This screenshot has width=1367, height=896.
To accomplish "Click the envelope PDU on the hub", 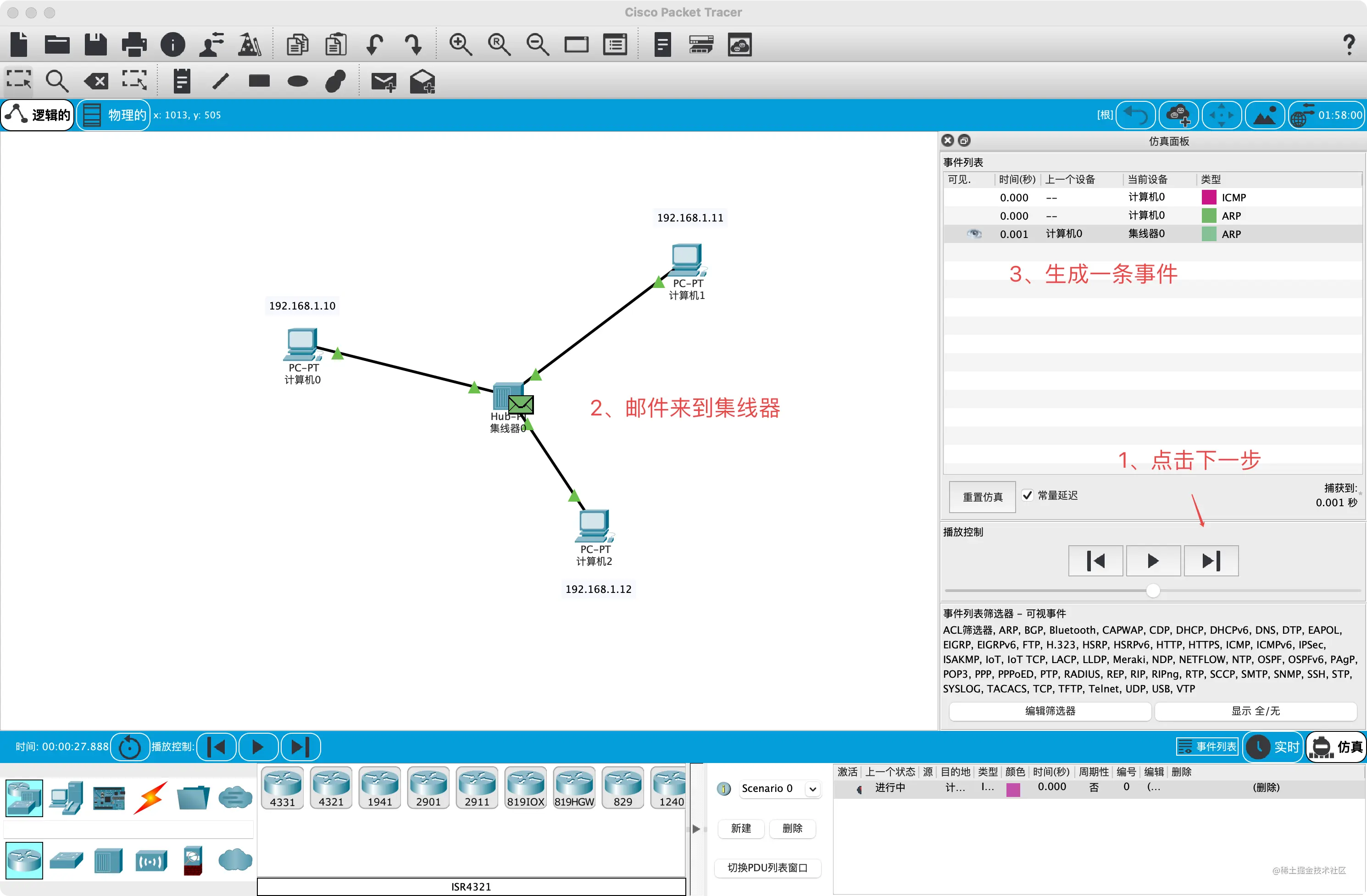I will click(521, 404).
